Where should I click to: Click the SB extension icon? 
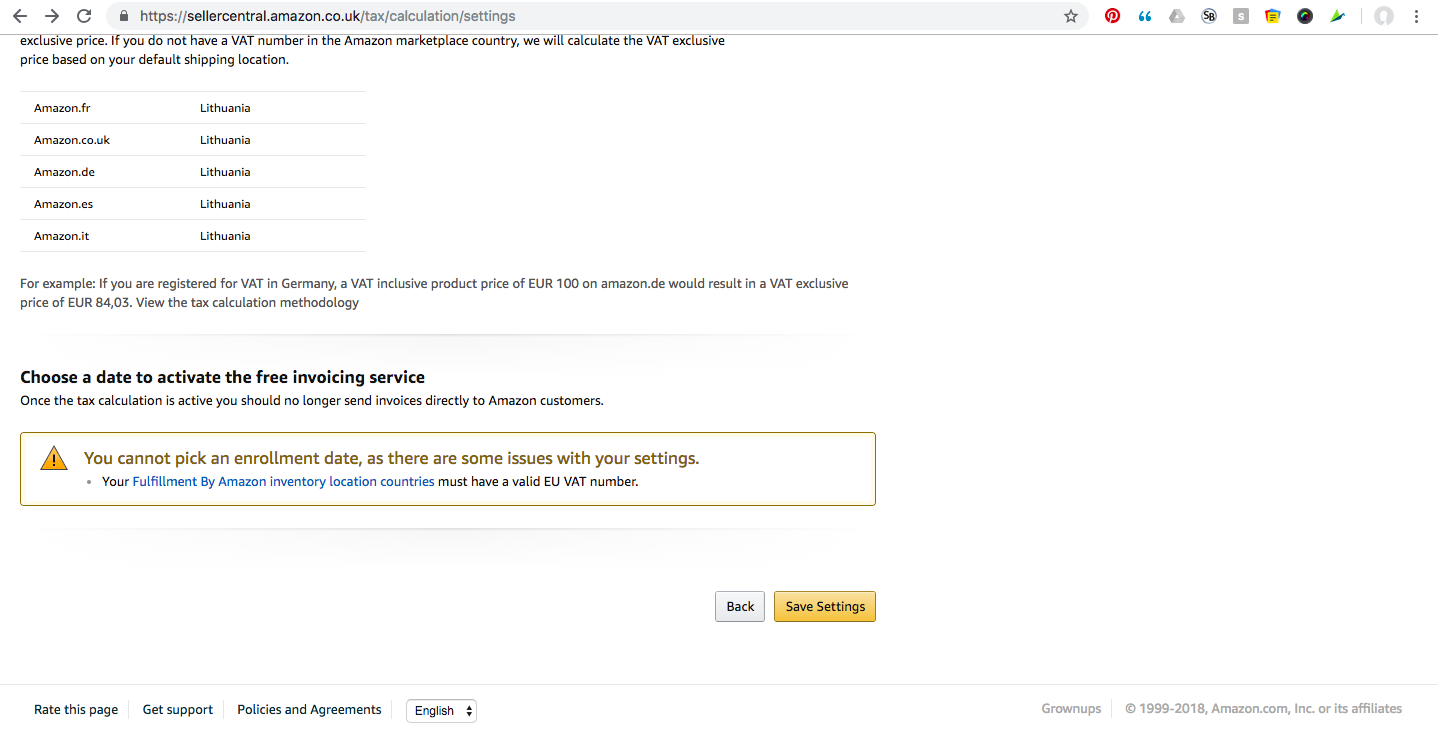click(x=1209, y=16)
